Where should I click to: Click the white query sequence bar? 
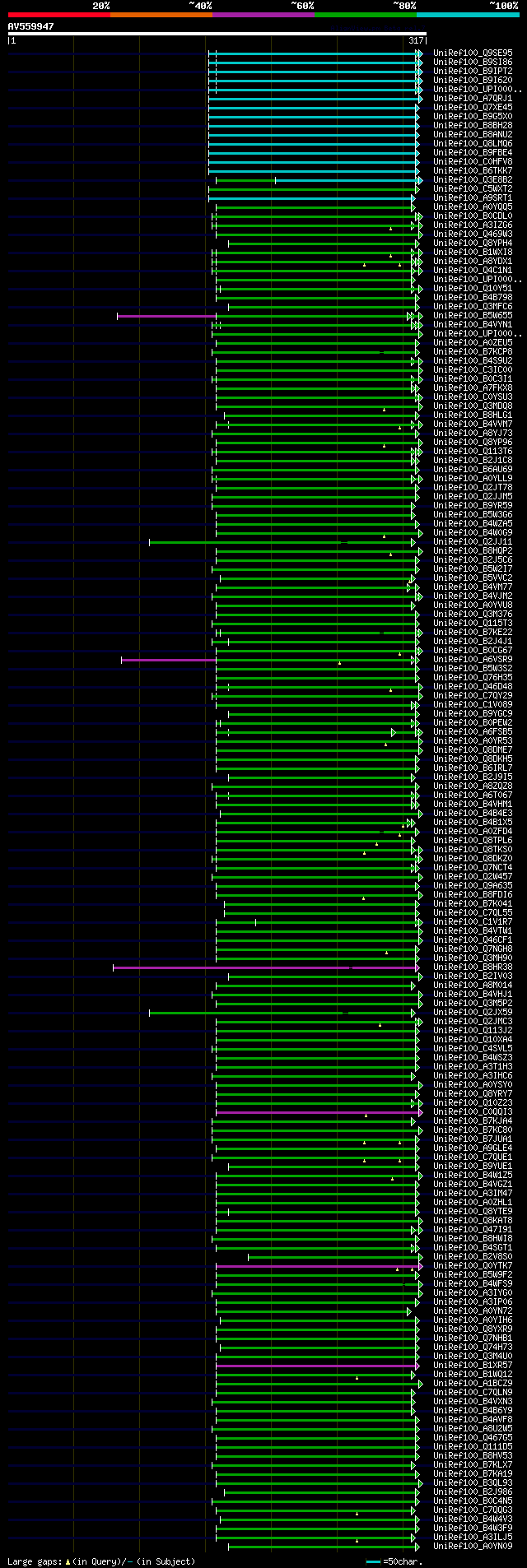[217, 34]
